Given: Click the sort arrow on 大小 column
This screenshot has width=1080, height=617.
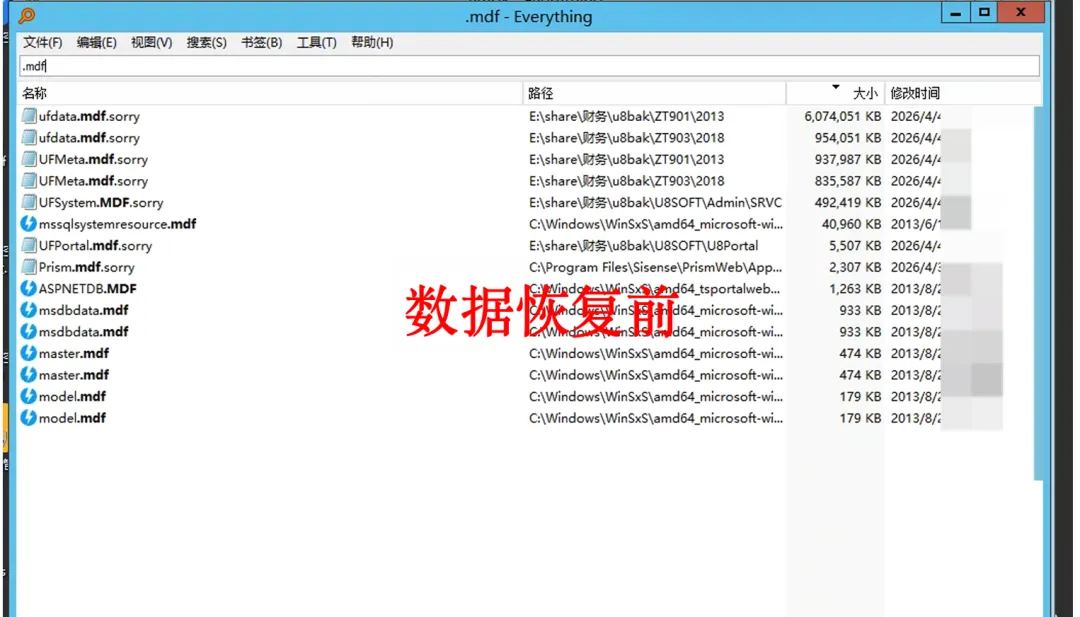Looking at the screenshot, I should pos(835,87).
